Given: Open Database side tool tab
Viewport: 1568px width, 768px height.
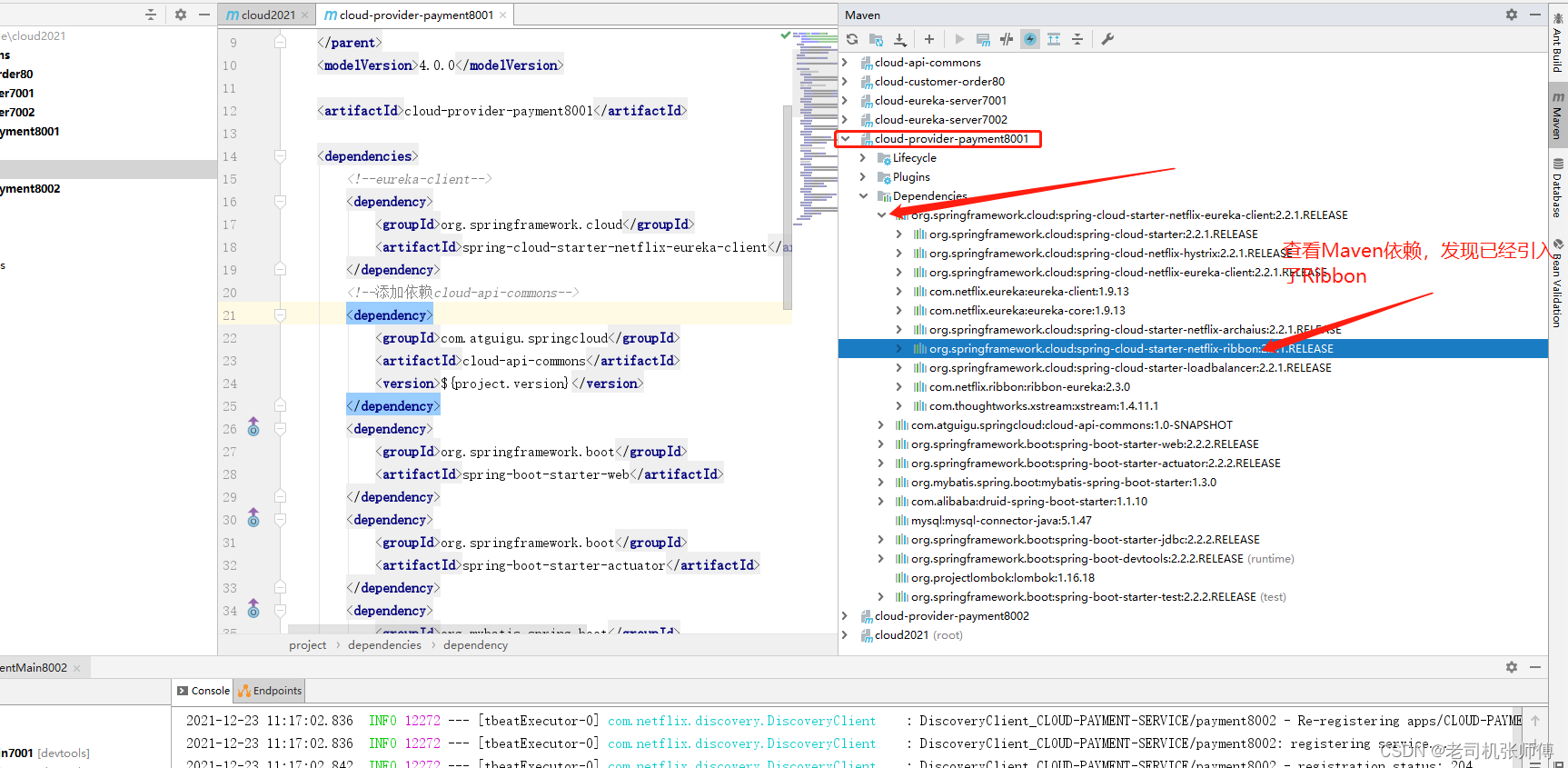Looking at the screenshot, I should coord(1558,188).
